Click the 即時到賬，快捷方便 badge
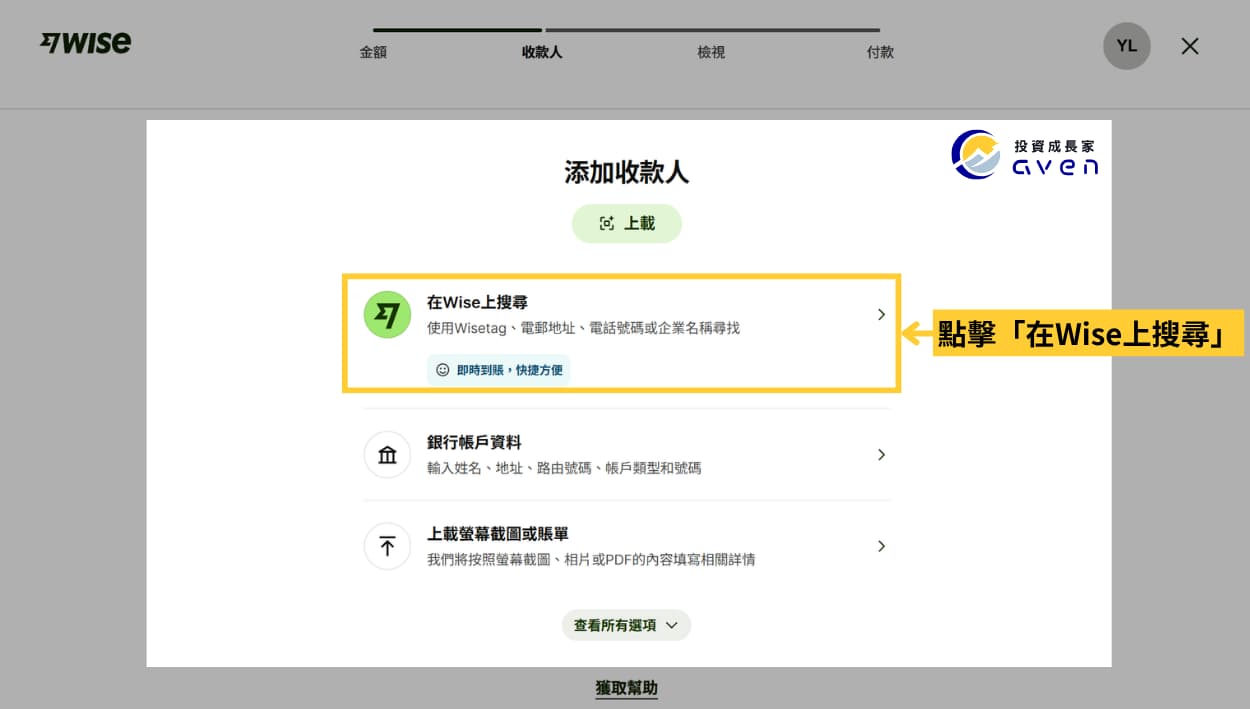This screenshot has height=709, width=1250. click(x=498, y=369)
